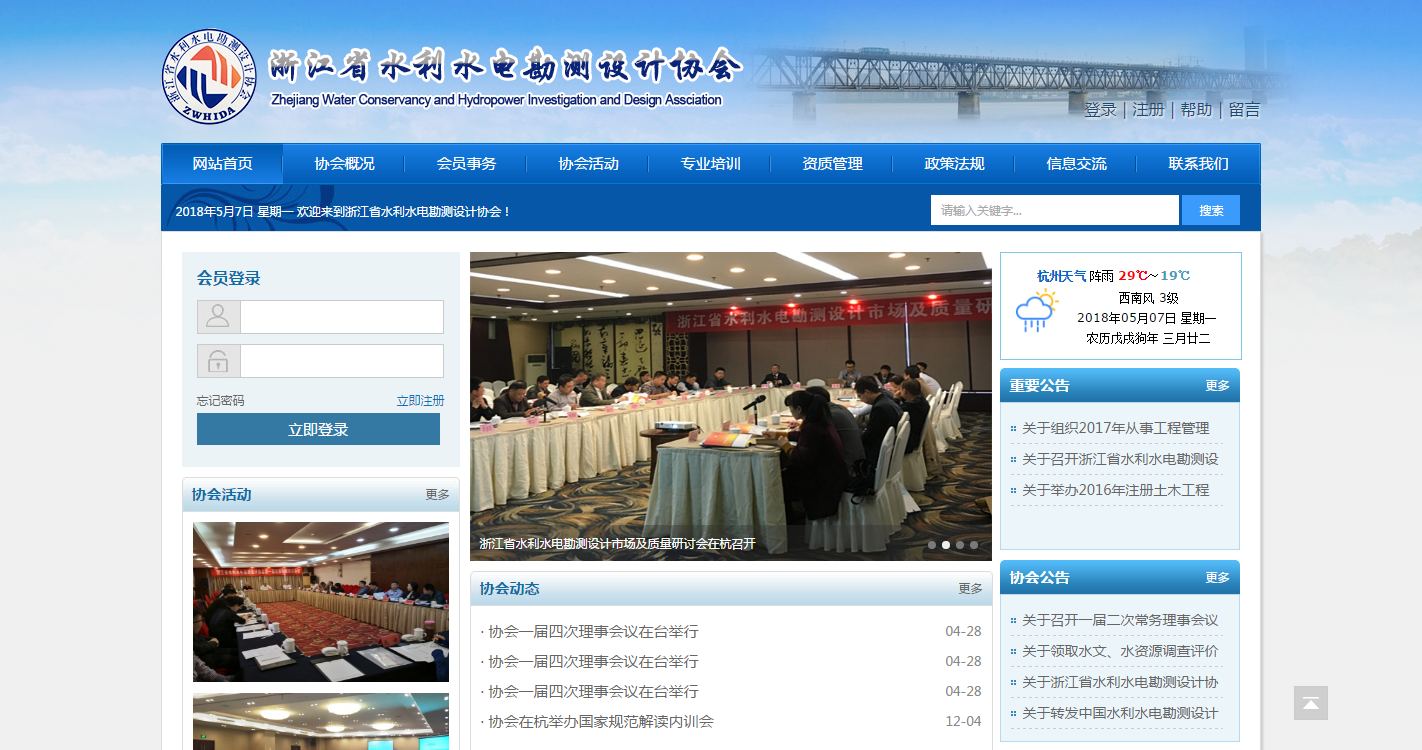Open the first 协会活动 meeting photo thumbnail

coord(320,601)
